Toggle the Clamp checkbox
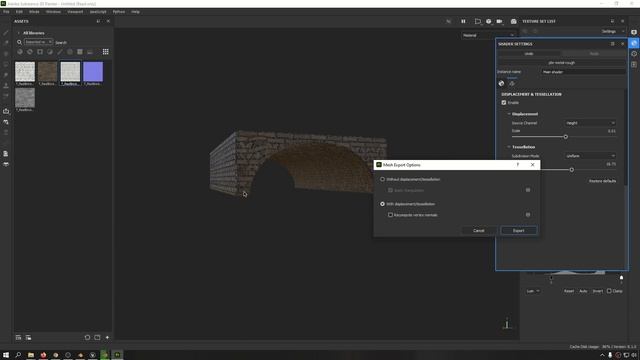 (609, 291)
